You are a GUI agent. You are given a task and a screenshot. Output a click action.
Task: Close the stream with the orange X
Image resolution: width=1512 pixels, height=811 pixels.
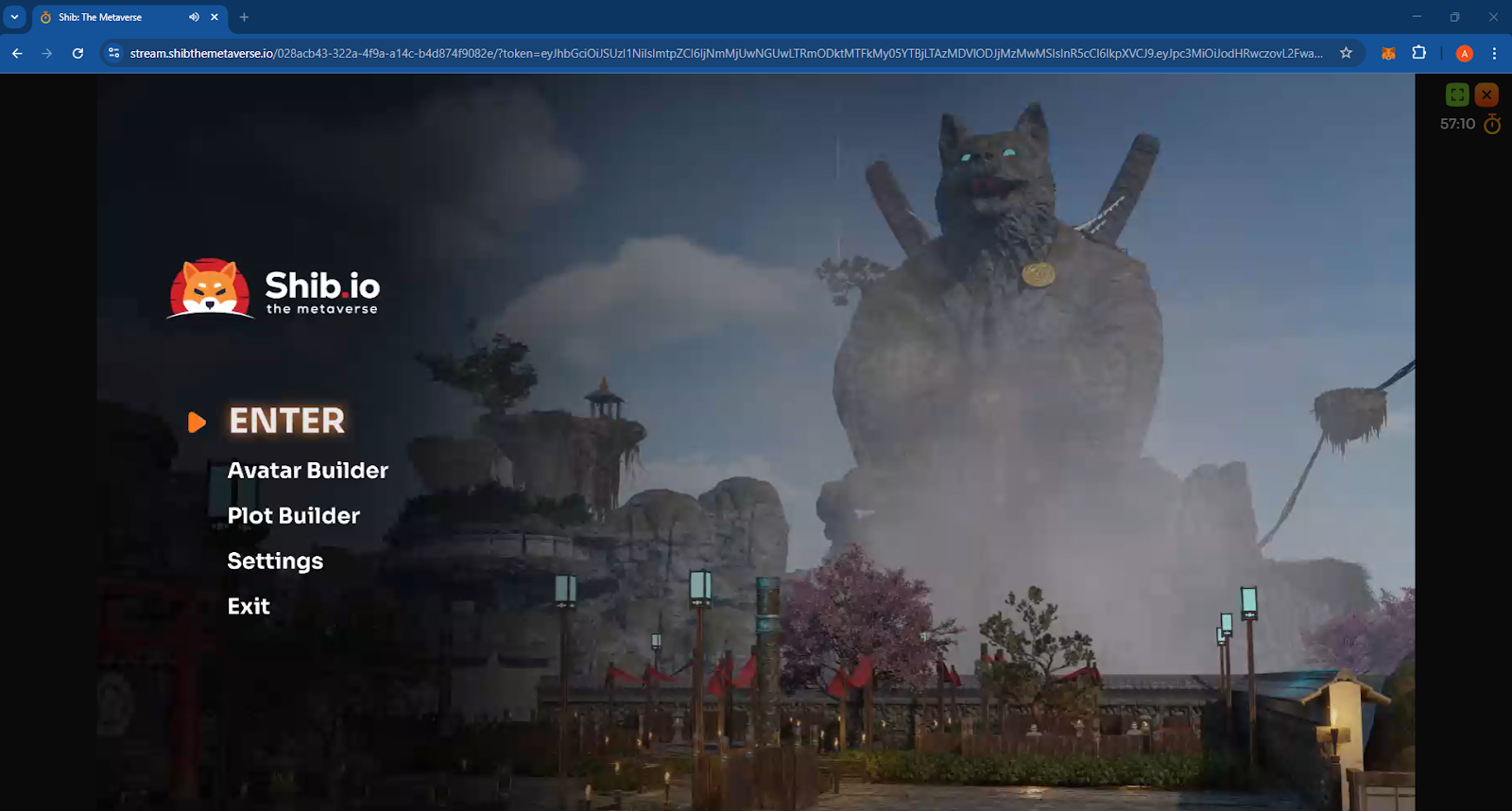click(1486, 95)
